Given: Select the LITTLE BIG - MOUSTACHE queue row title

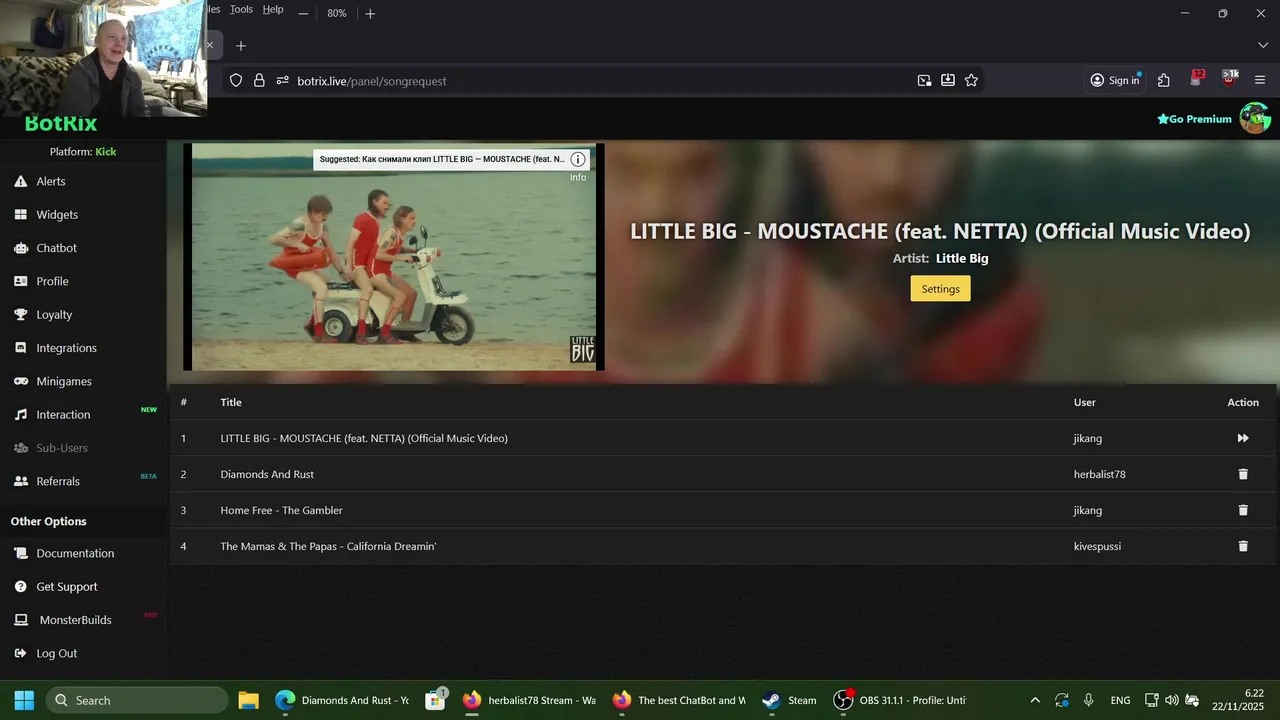Looking at the screenshot, I should pos(364,438).
